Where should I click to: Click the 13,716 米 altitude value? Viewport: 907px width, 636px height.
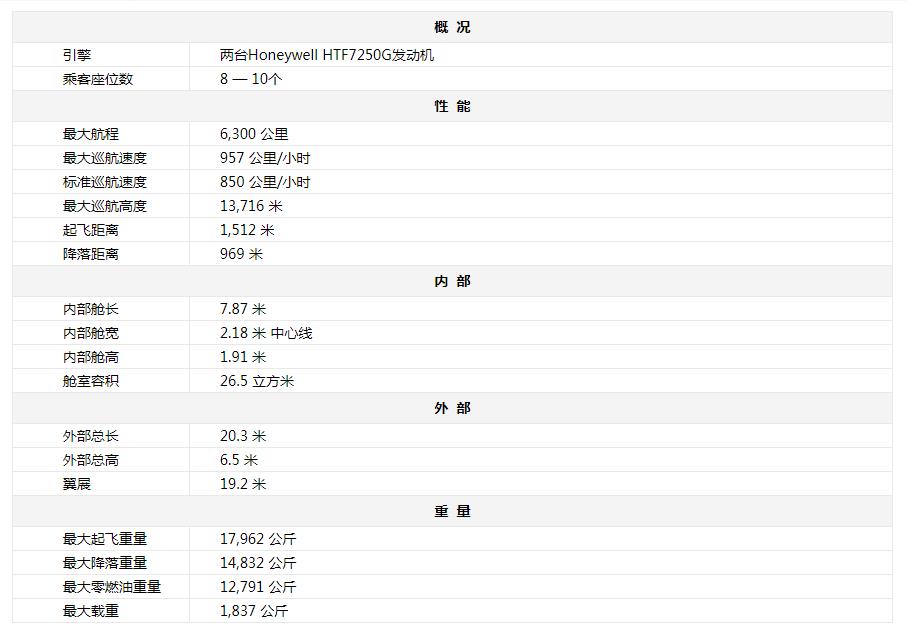click(251, 206)
